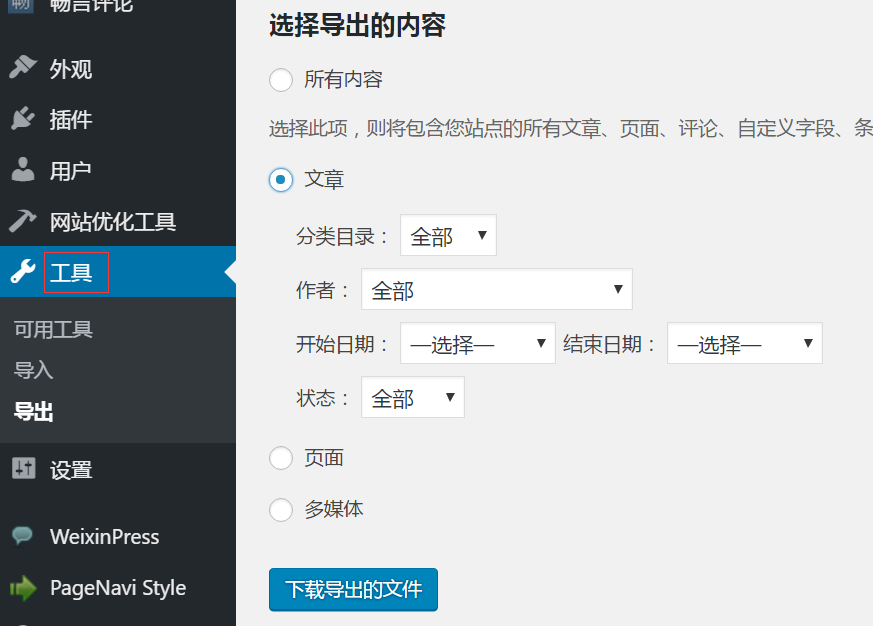Click the sliders icon beside 设置
Viewport: 873px width, 626px height.
(x=22, y=468)
